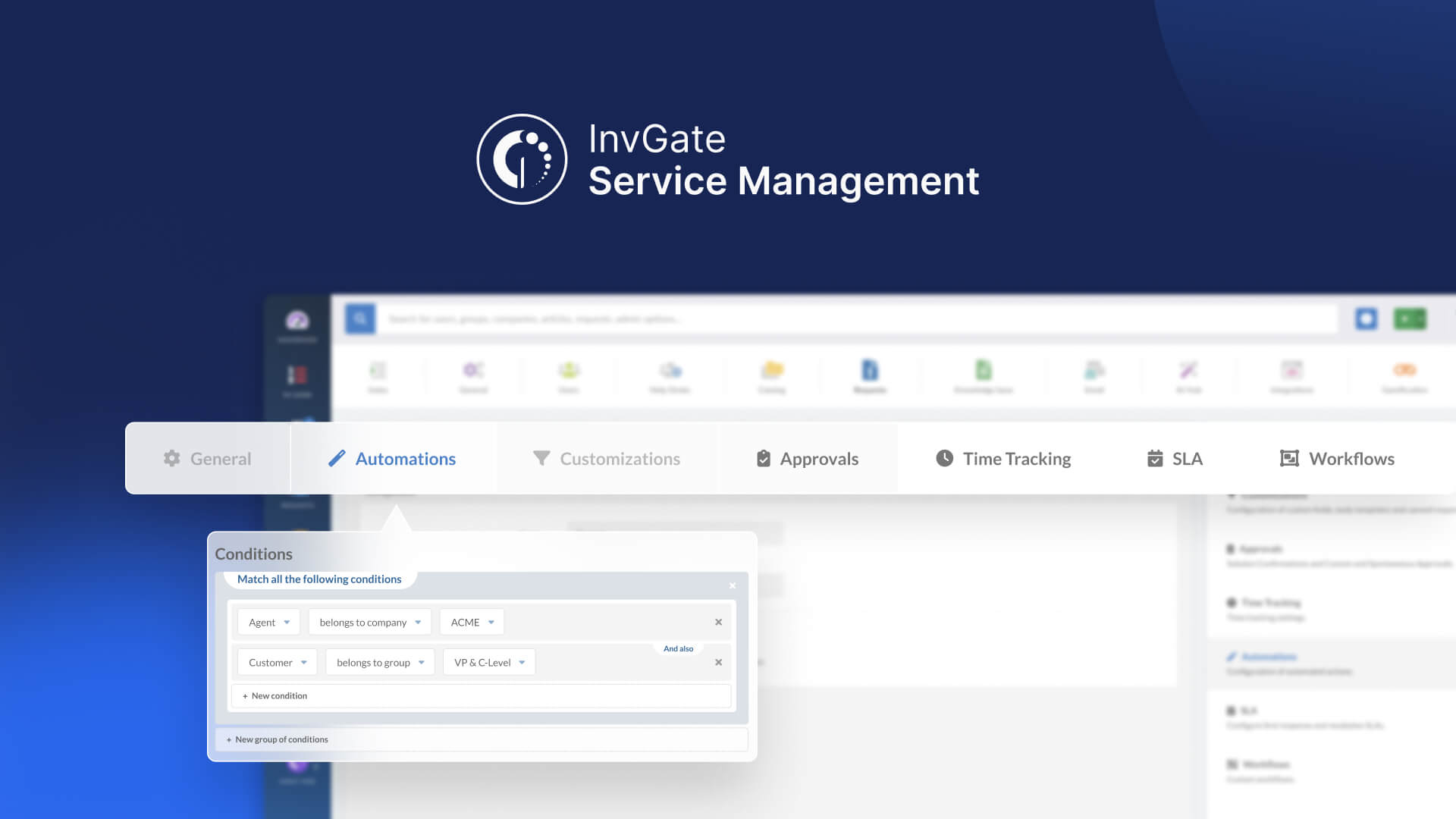Close the conditions group

pyautogui.click(x=733, y=586)
